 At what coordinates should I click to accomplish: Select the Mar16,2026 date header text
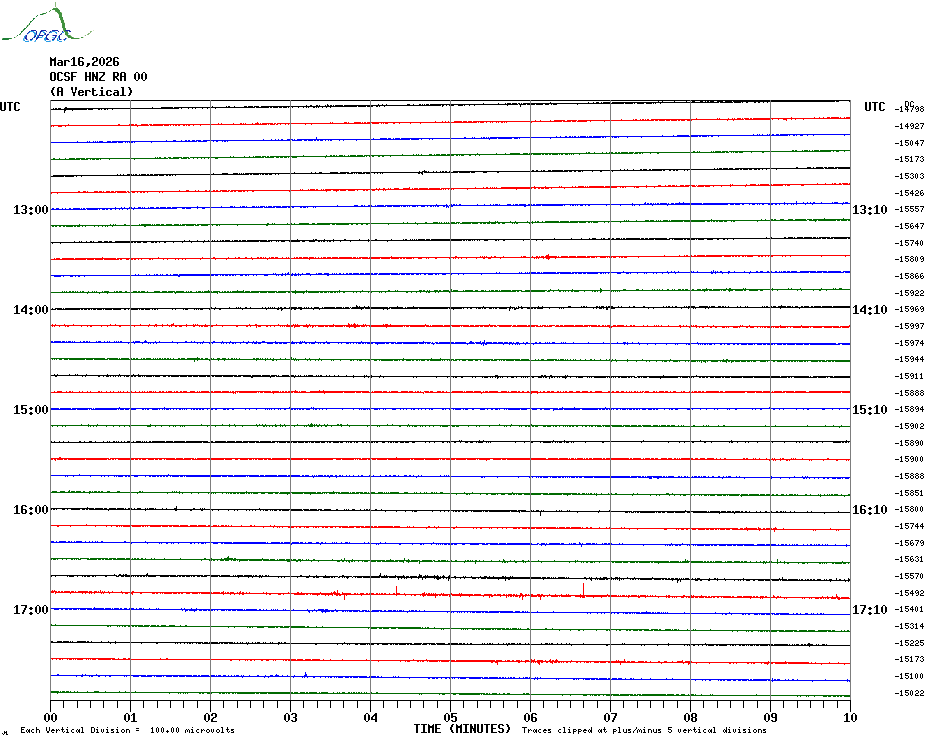click(x=84, y=62)
